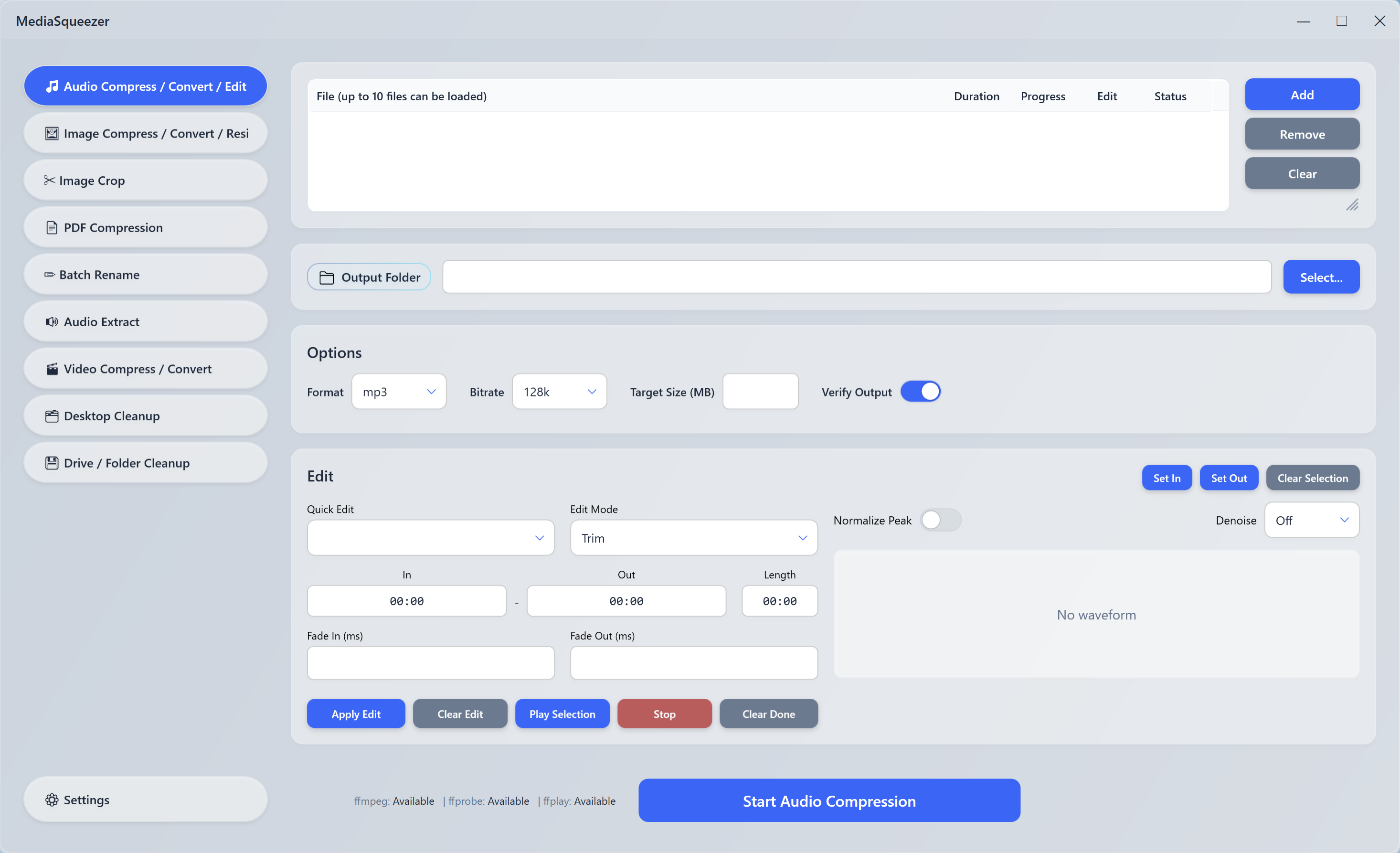This screenshot has width=1400, height=853.
Task: Expand the Bitrate 128k dropdown
Action: point(559,392)
